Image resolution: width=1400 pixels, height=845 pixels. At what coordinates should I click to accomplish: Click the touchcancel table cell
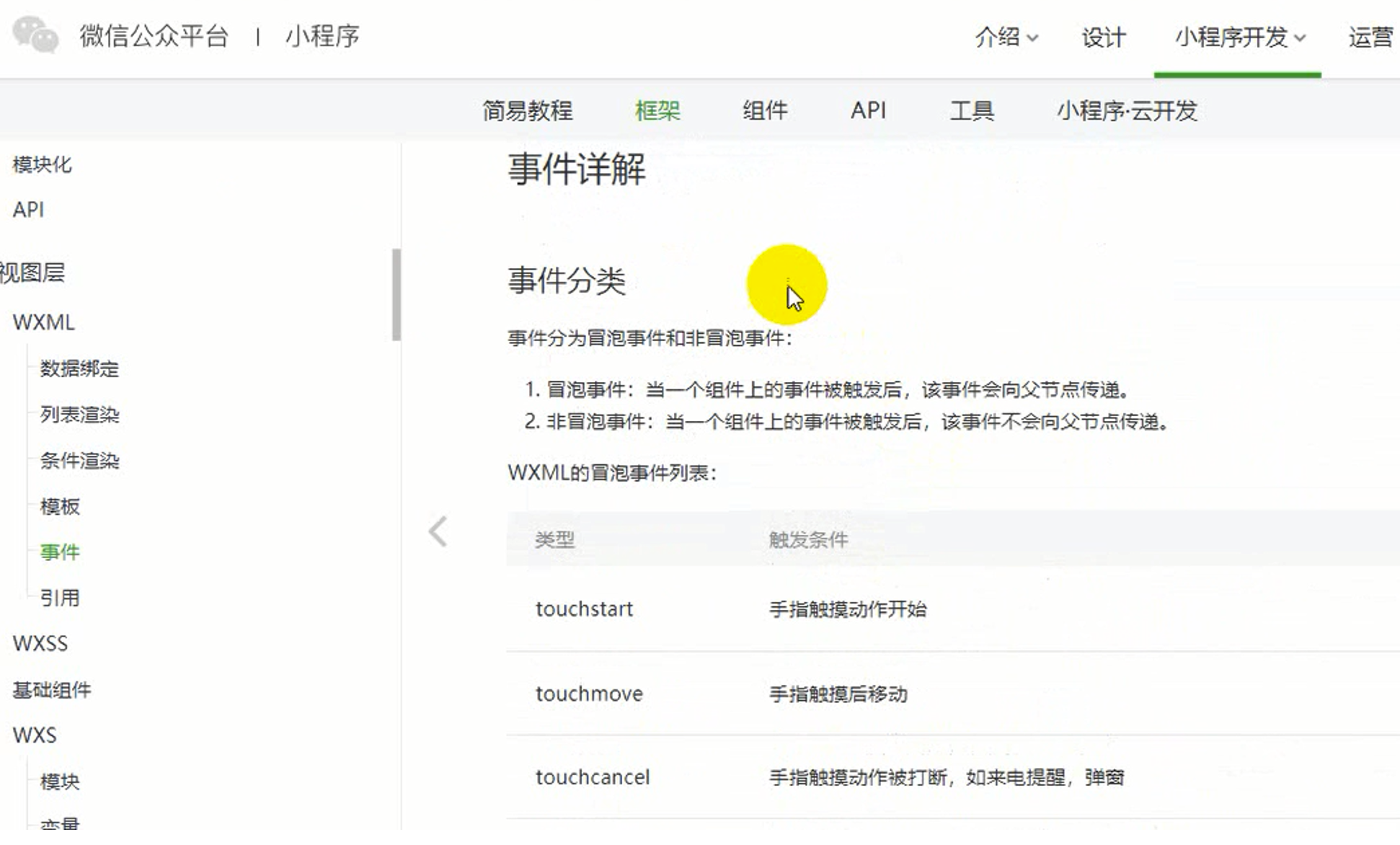[593, 777]
